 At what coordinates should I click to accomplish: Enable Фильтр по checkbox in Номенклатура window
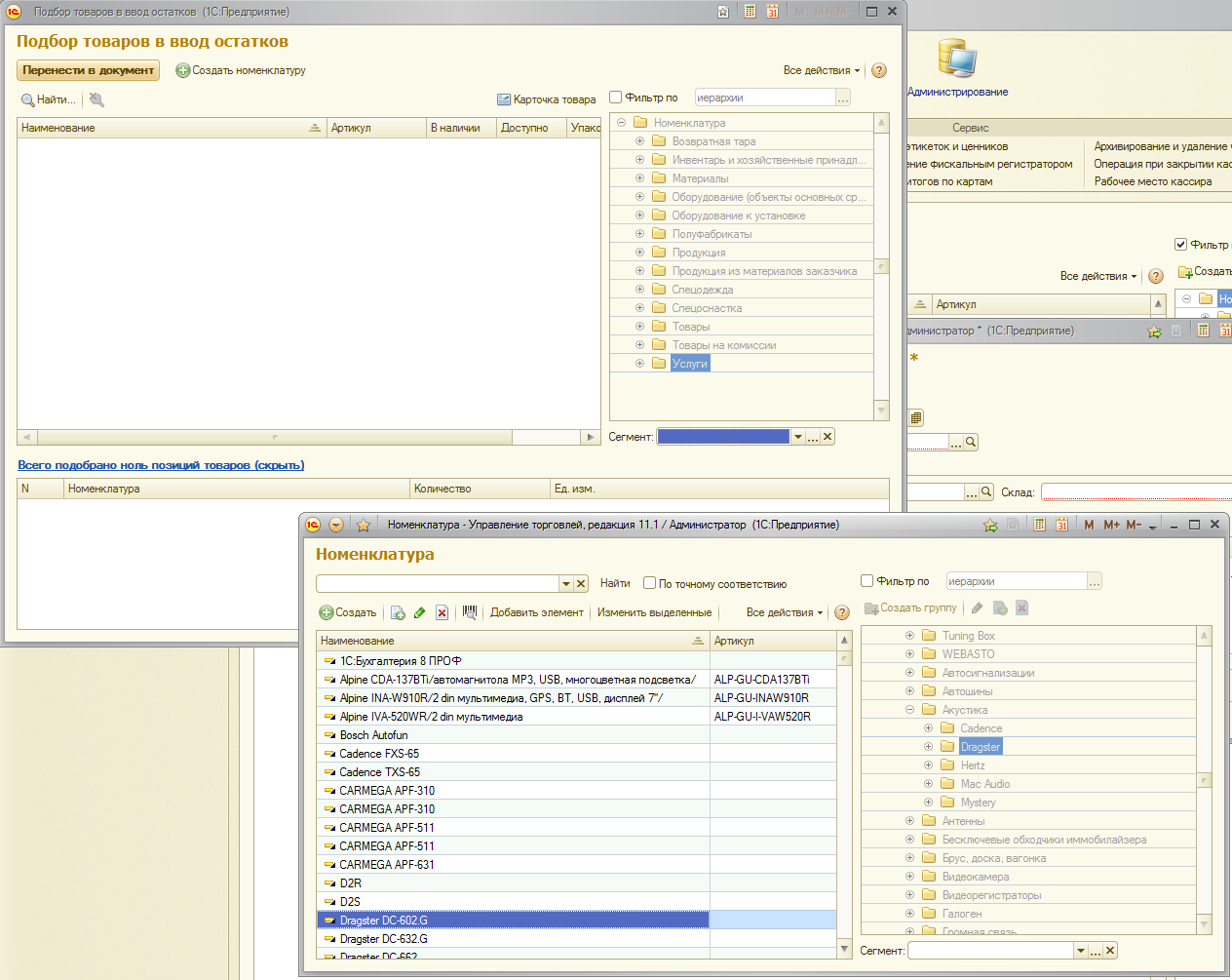866,581
